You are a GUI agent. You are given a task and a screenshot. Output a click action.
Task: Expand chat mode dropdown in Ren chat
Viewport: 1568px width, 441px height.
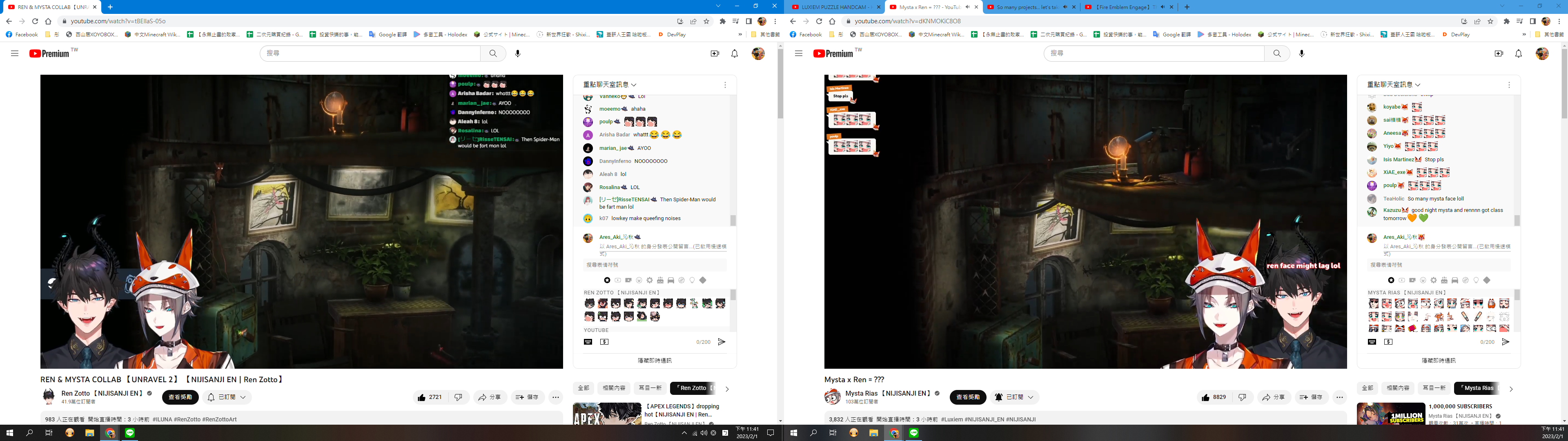click(610, 85)
